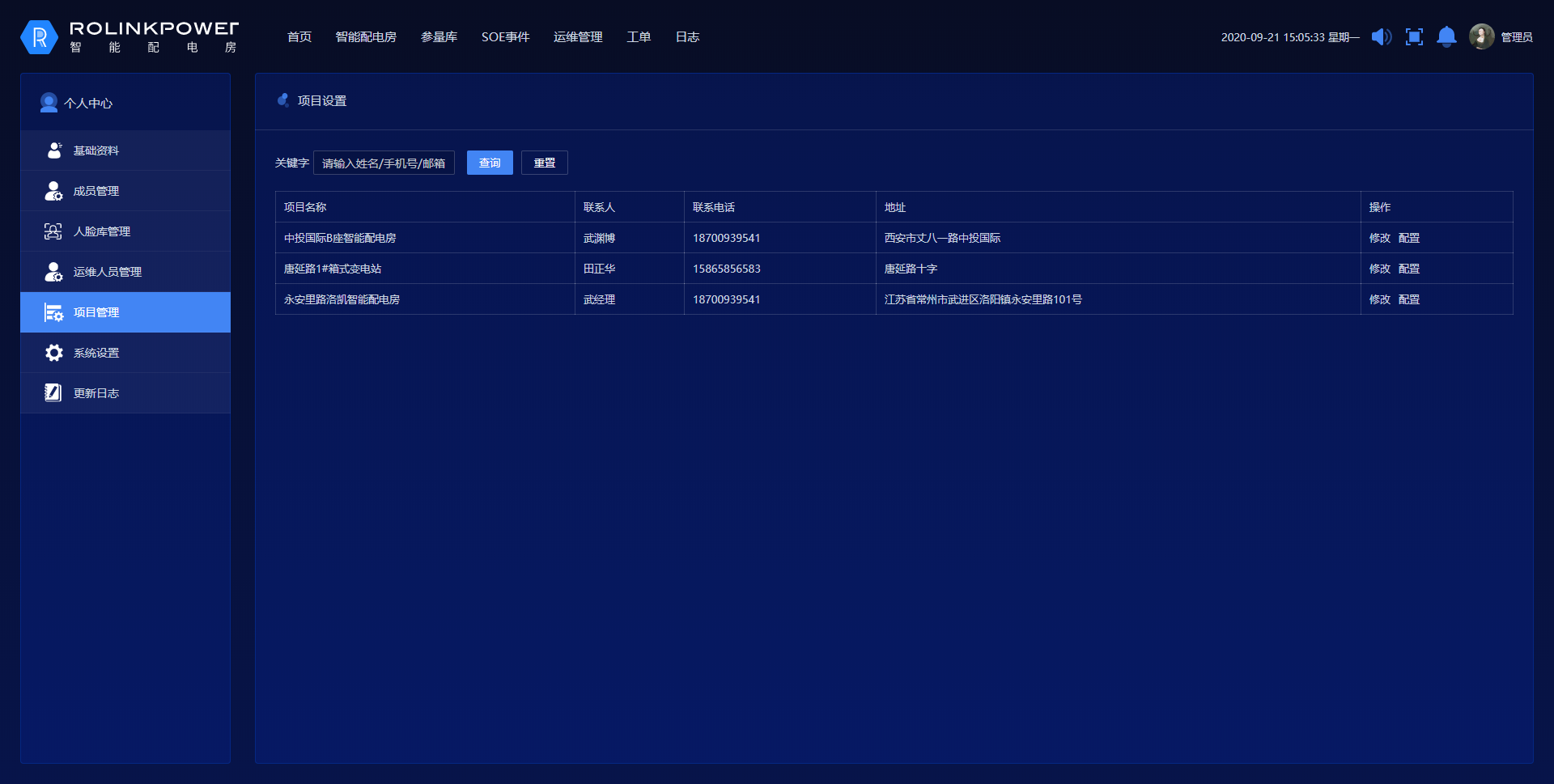Click address 唐延路十字

(x=911, y=269)
